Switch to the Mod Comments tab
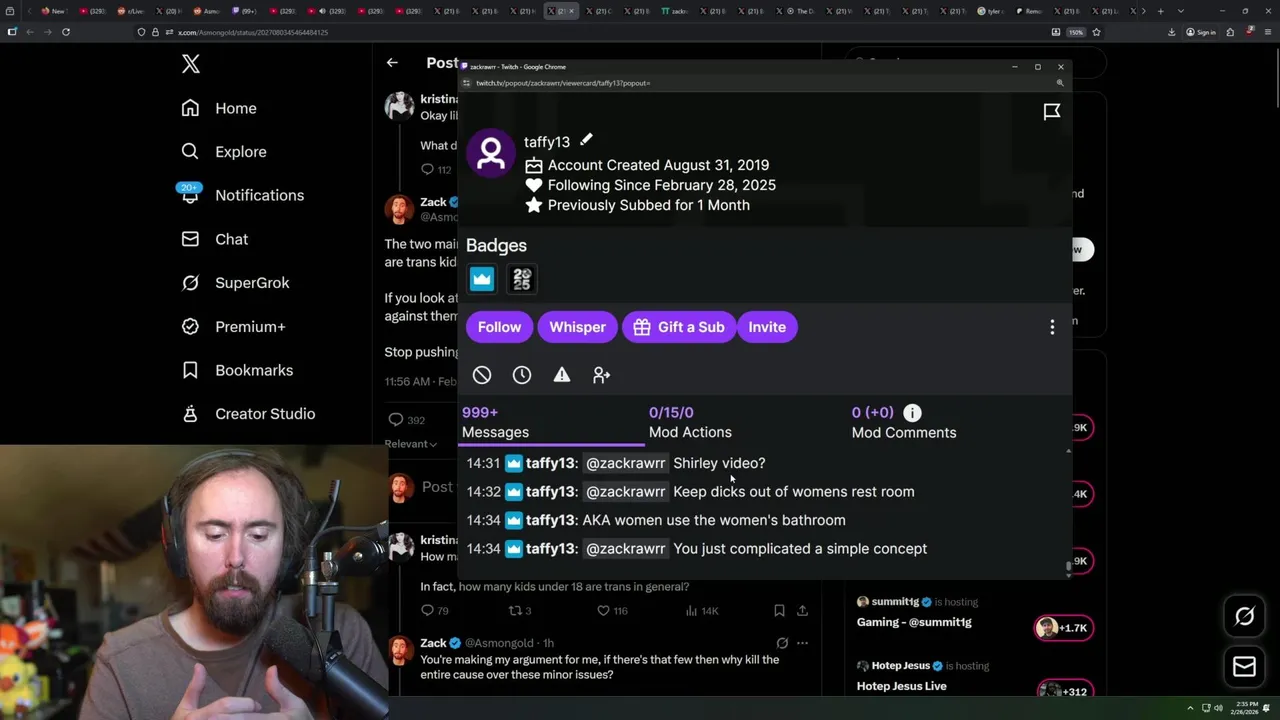Image resolution: width=1280 pixels, height=720 pixels. (903, 422)
